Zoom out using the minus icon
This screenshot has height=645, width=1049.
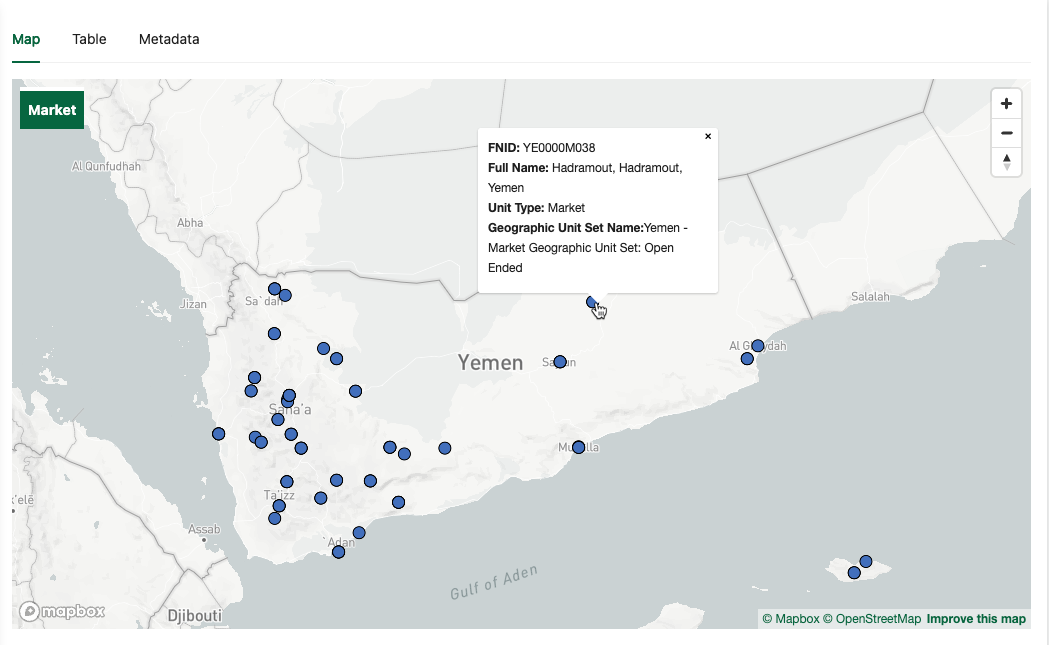[x=1006, y=132]
